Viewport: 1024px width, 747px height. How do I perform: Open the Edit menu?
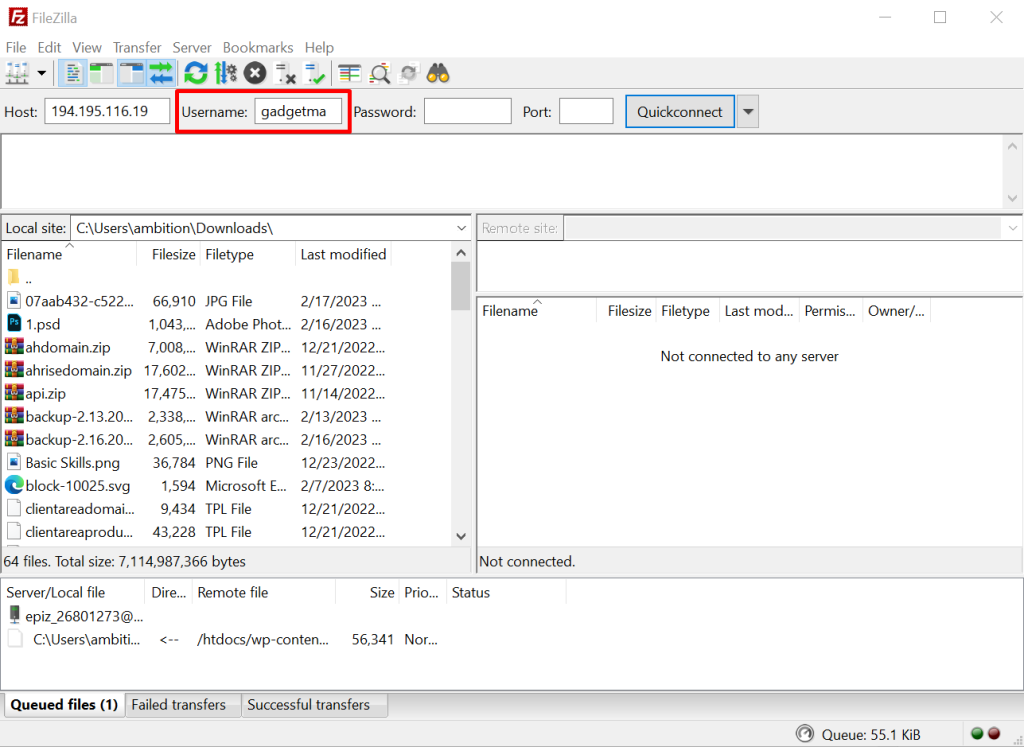49,47
